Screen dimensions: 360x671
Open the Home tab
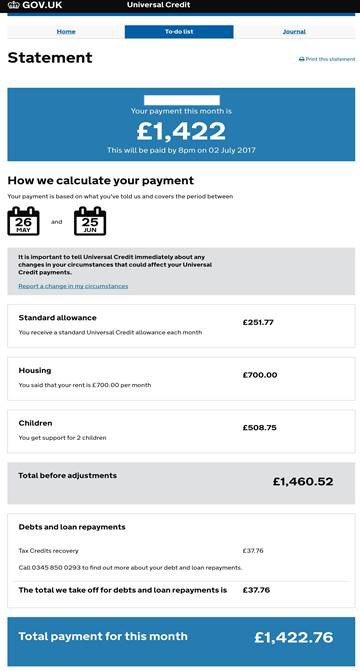tap(66, 32)
